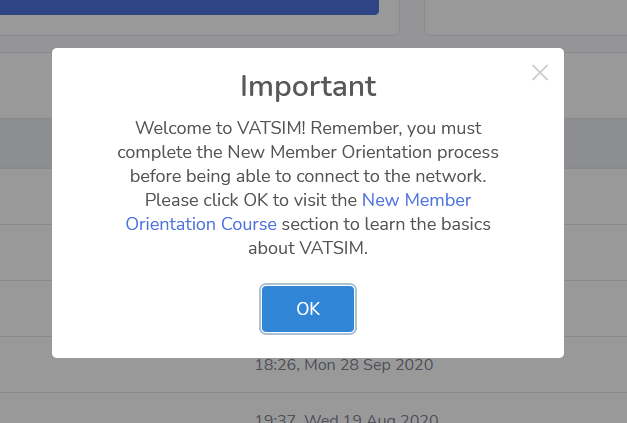Select the 18:26, Mon 28 Sep 2020 entry
The image size is (627, 423).
click(x=344, y=366)
